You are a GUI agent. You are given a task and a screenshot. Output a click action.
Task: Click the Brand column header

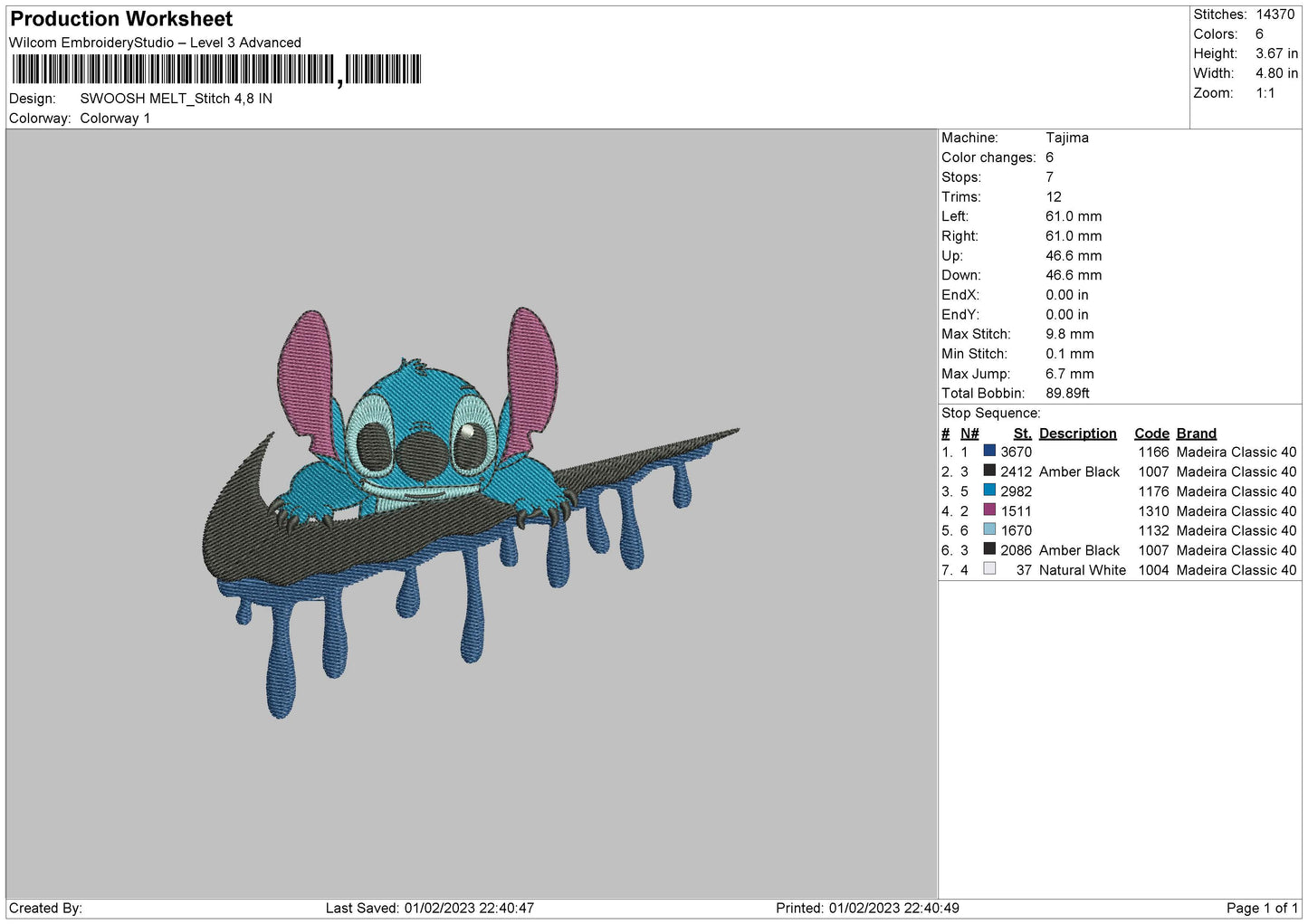click(x=1196, y=433)
